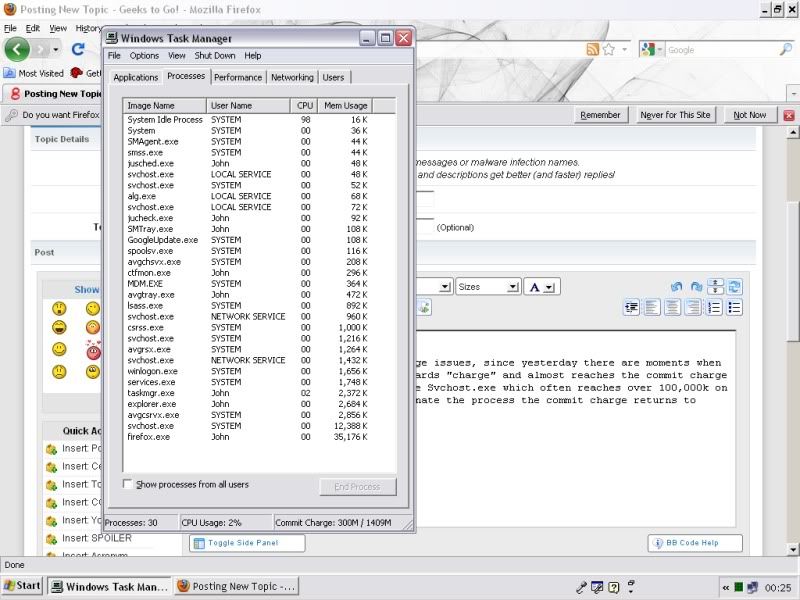This screenshot has width=800, height=600.
Task: Bookmark the page with the star icon
Action: (608, 49)
